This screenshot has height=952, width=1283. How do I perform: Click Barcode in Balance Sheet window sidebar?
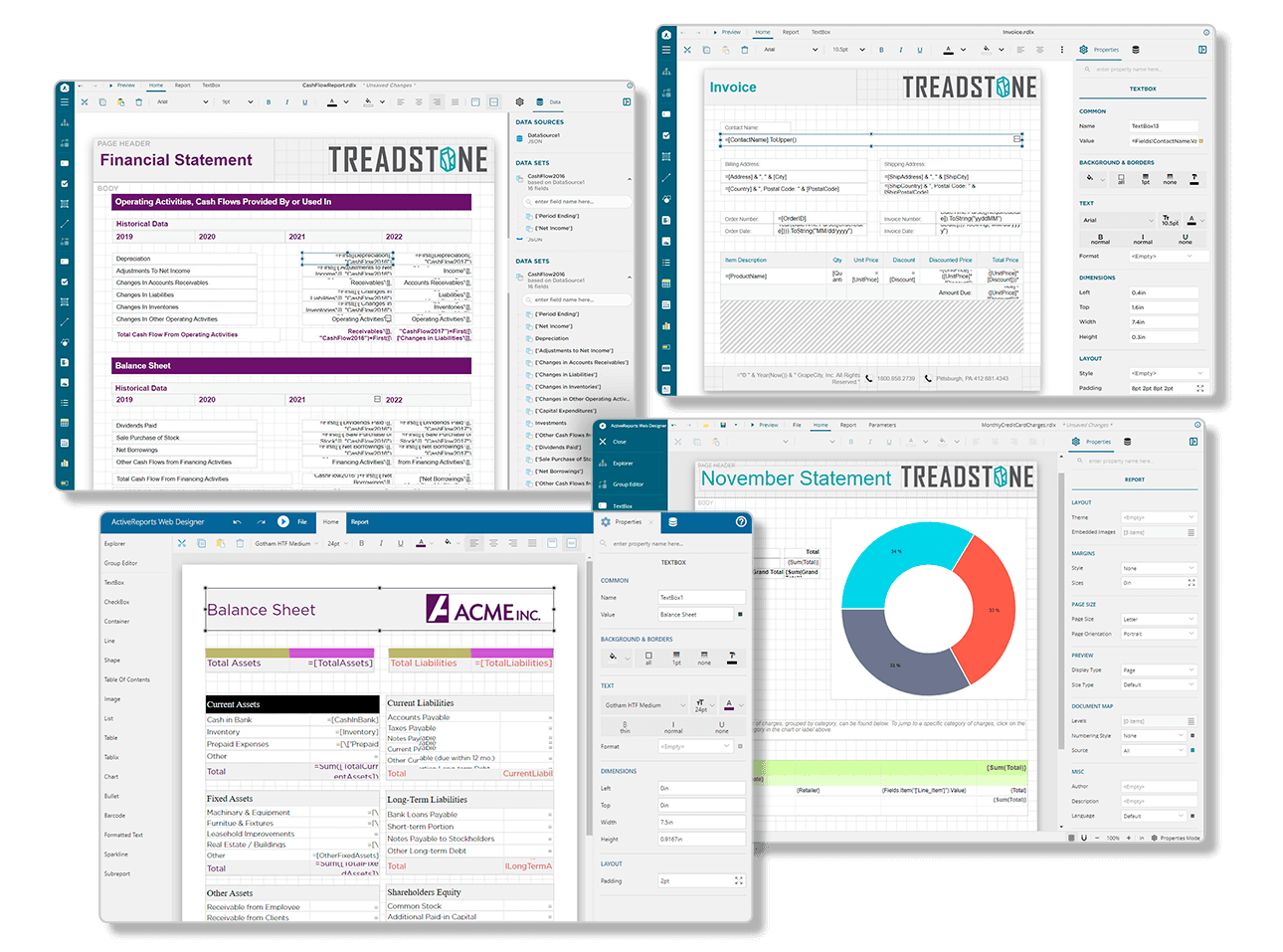coord(114,816)
